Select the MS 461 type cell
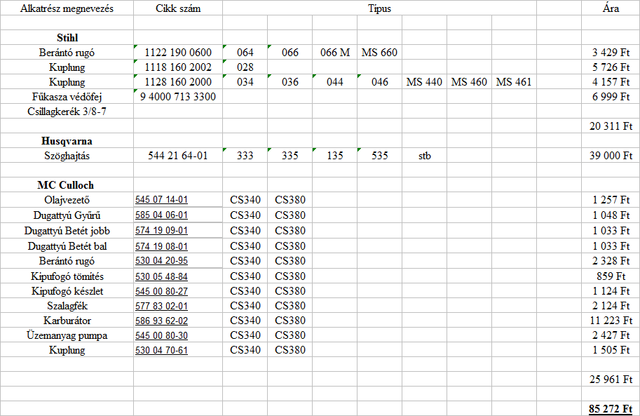640x416 pixels. pyautogui.click(x=514, y=82)
